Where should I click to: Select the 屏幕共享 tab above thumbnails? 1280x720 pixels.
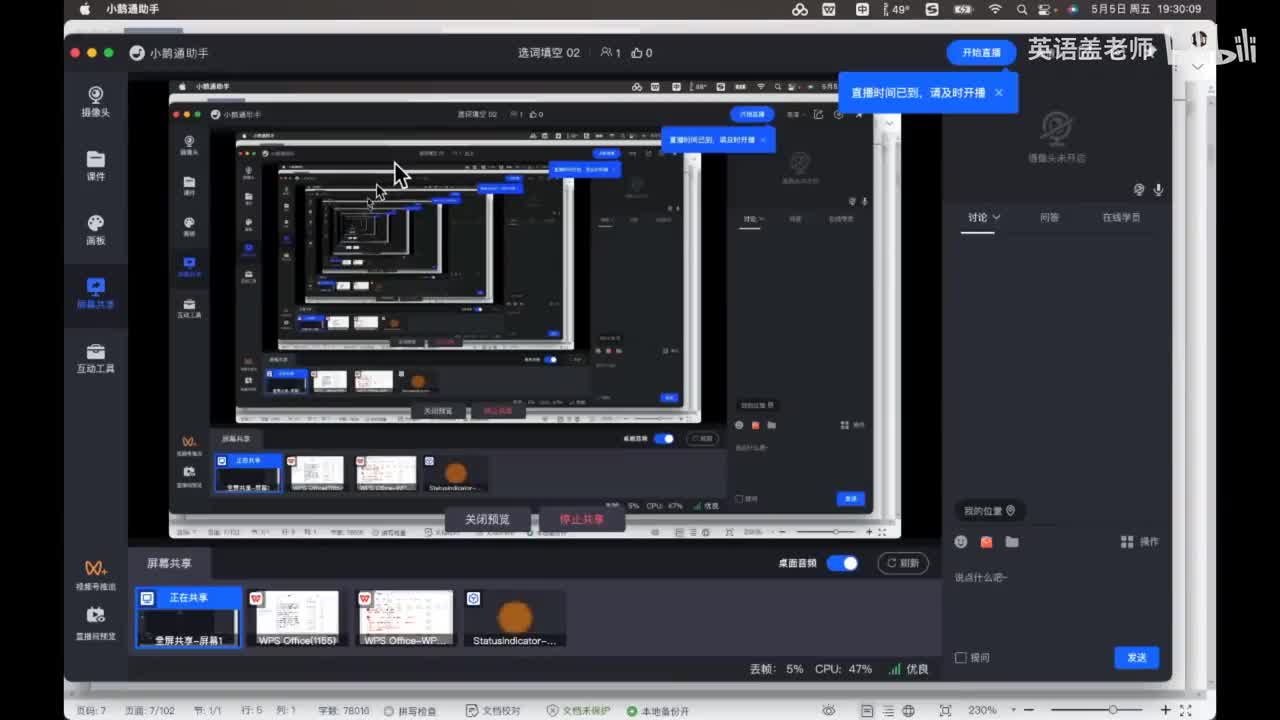pyautogui.click(x=169, y=563)
